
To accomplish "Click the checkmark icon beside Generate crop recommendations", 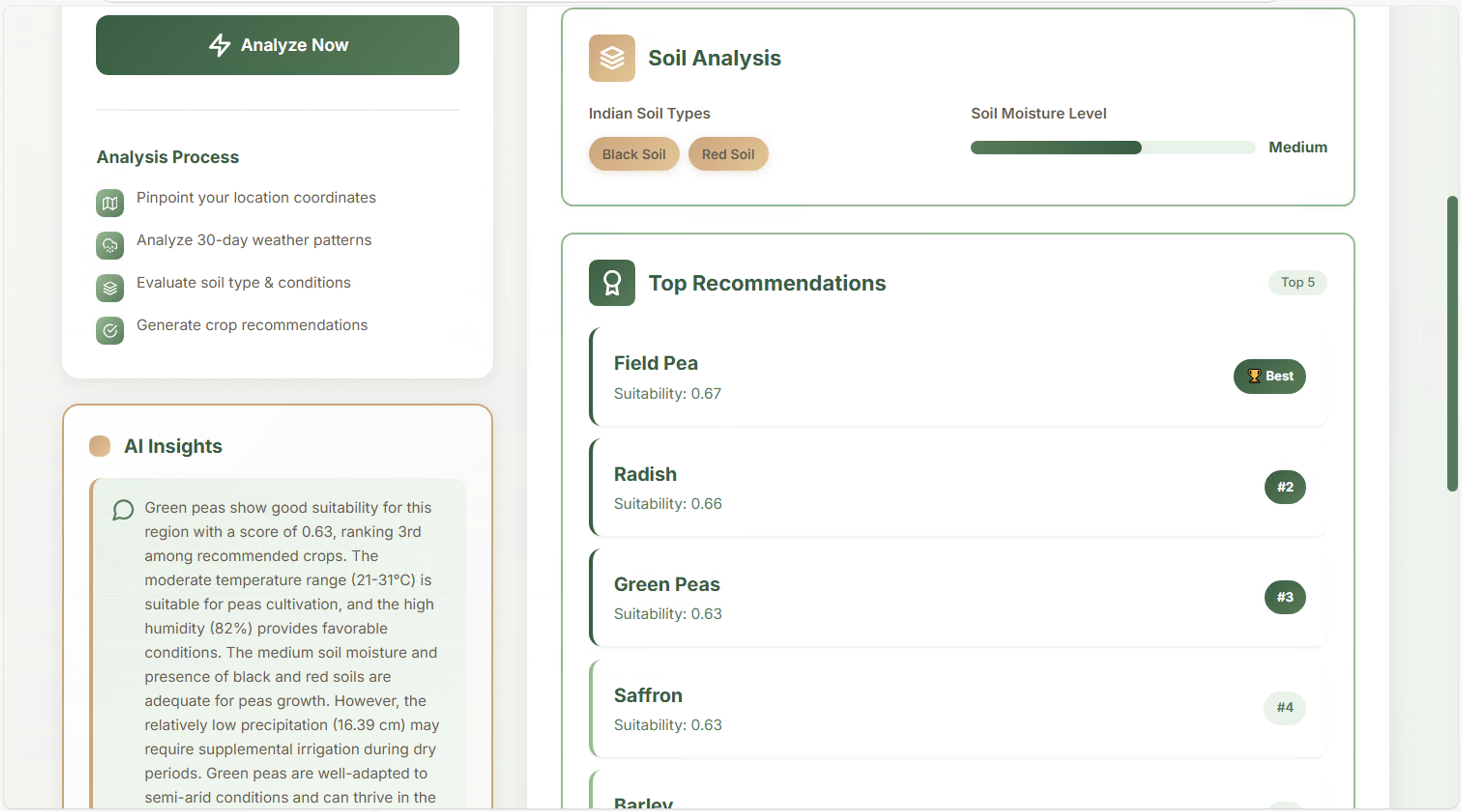I will click(110, 331).
